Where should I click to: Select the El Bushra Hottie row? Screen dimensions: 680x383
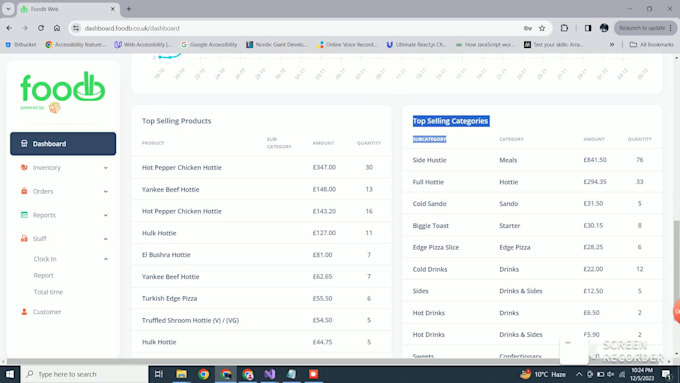262,255
